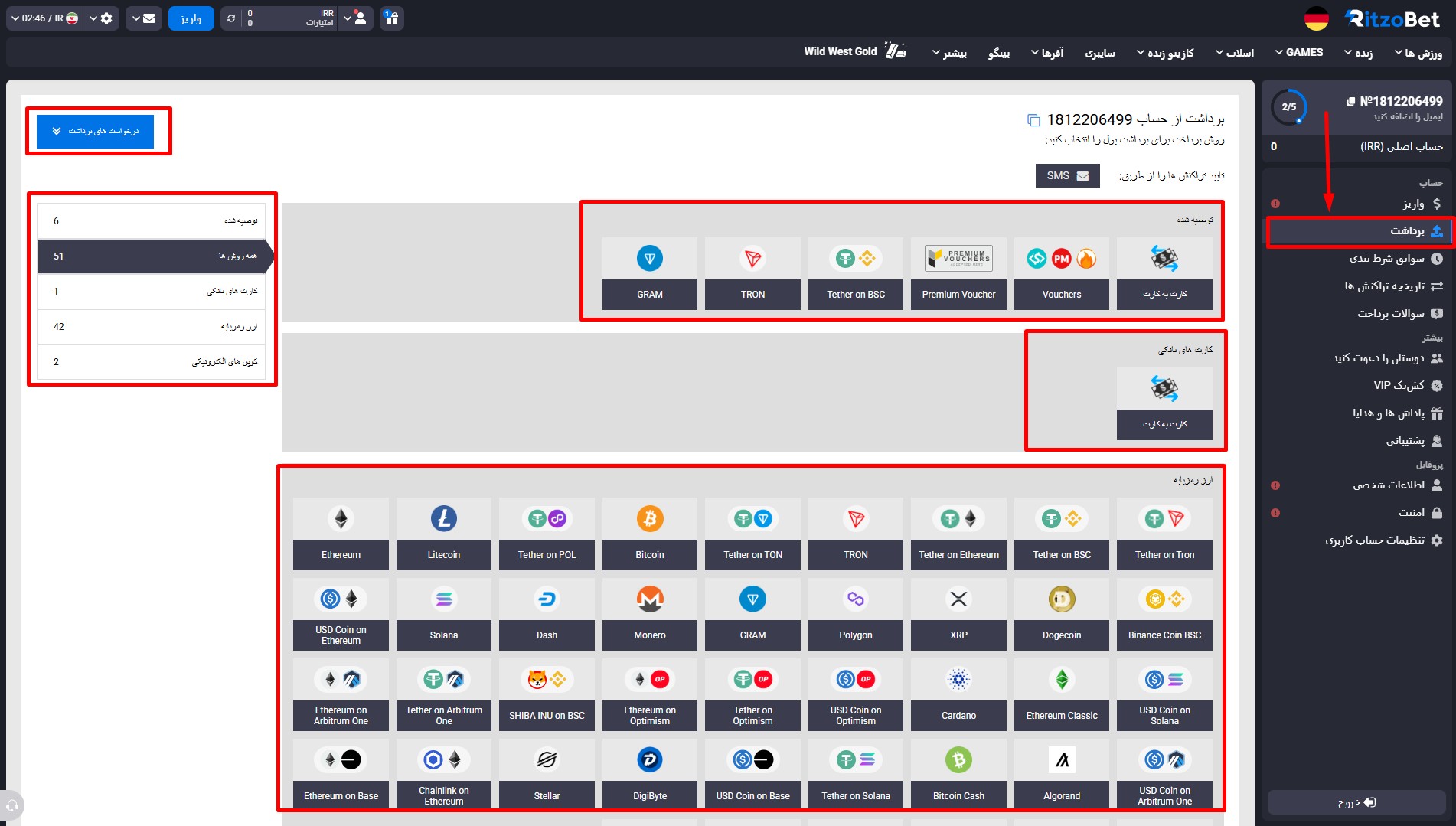Expand 'درخواست های برداشت' withdrawal requests
This screenshot has height=826, width=1456.
coord(96,132)
